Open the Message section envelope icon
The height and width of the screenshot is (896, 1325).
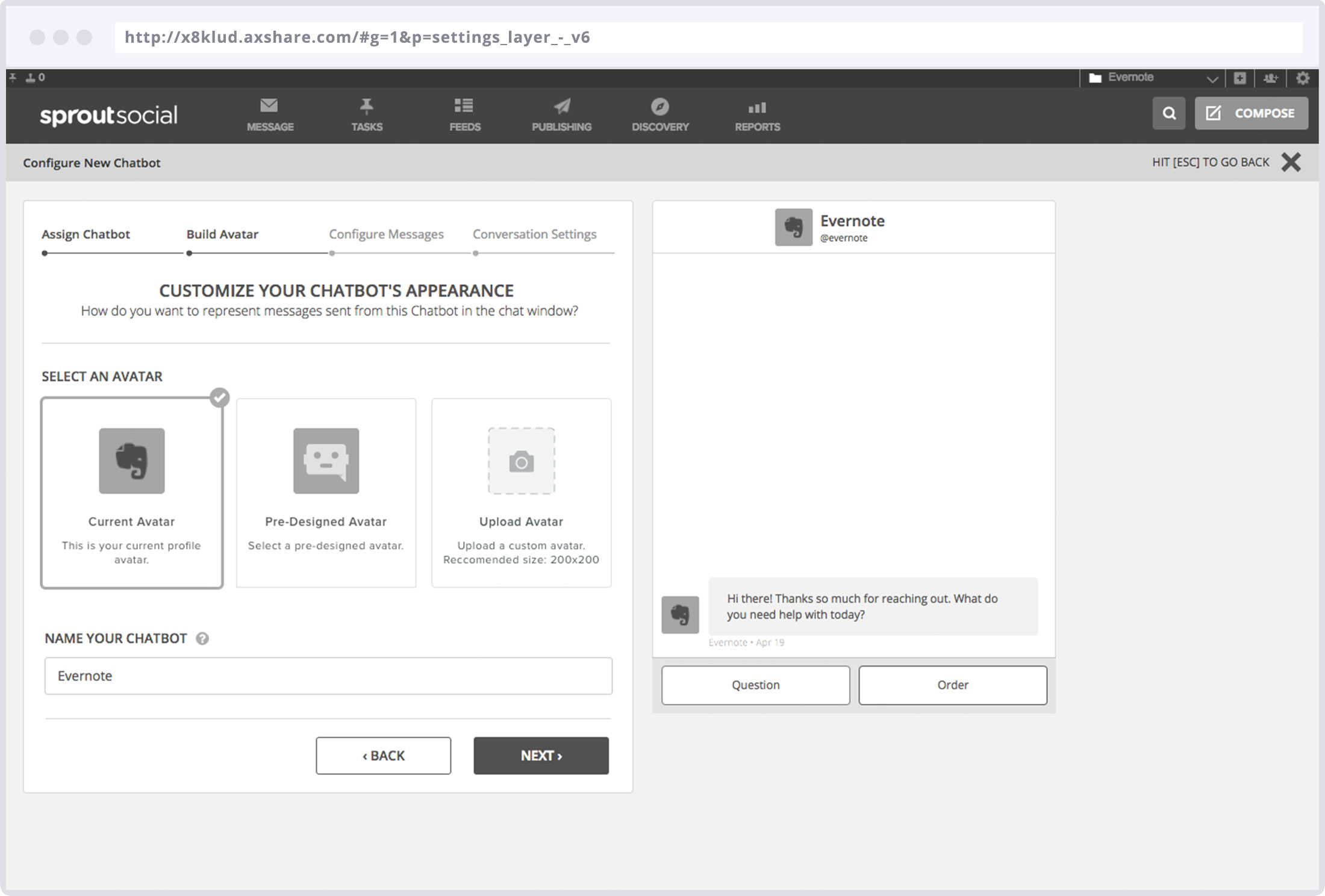269,106
